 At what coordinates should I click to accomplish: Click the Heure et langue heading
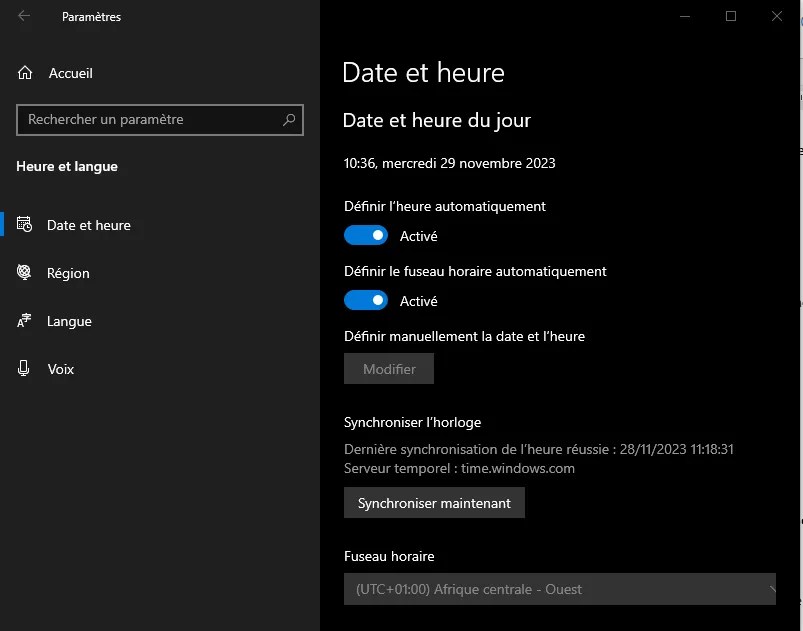(x=66, y=166)
